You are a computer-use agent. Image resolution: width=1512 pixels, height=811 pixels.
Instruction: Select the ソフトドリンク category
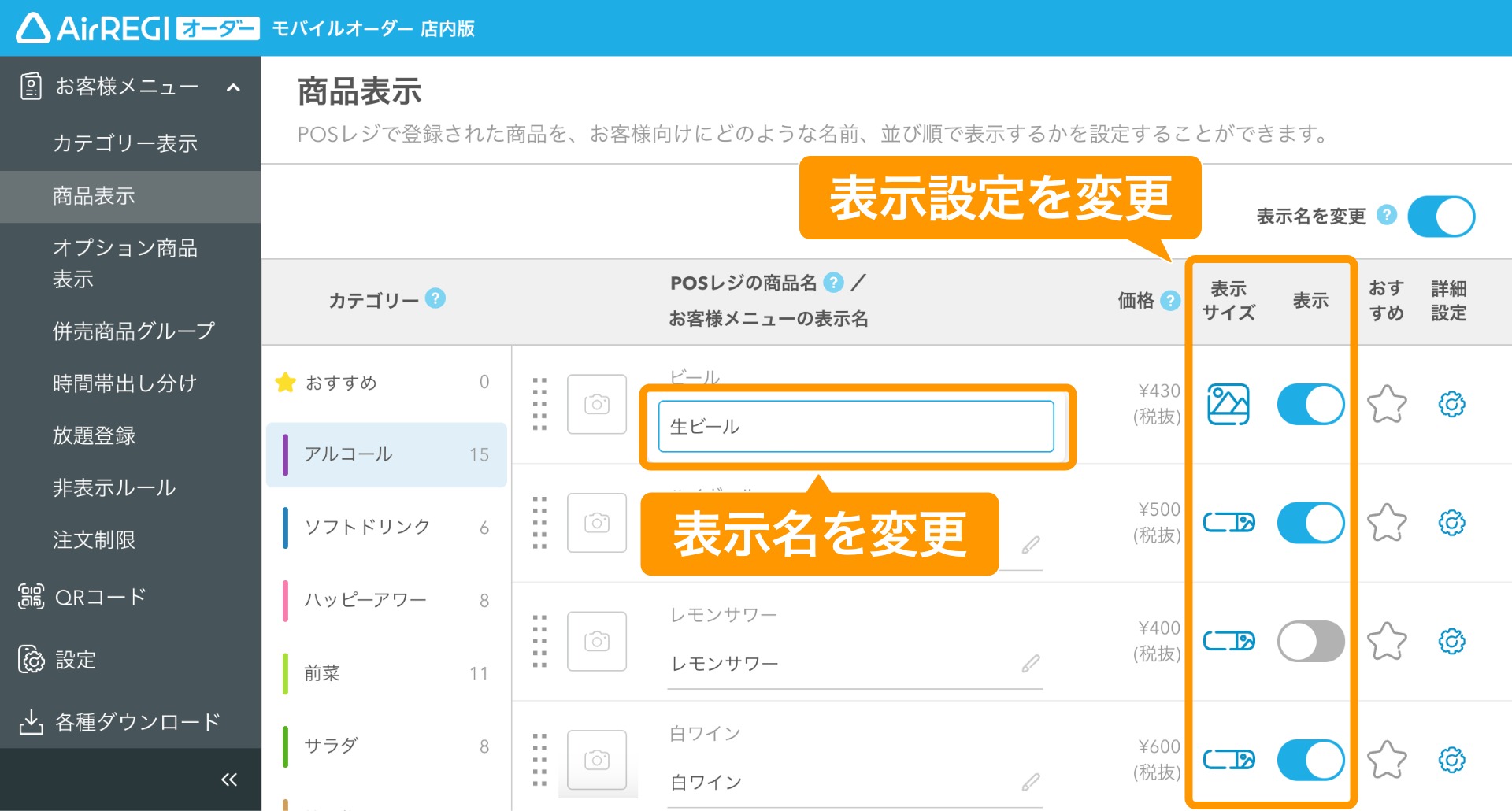click(x=386, y=527)
